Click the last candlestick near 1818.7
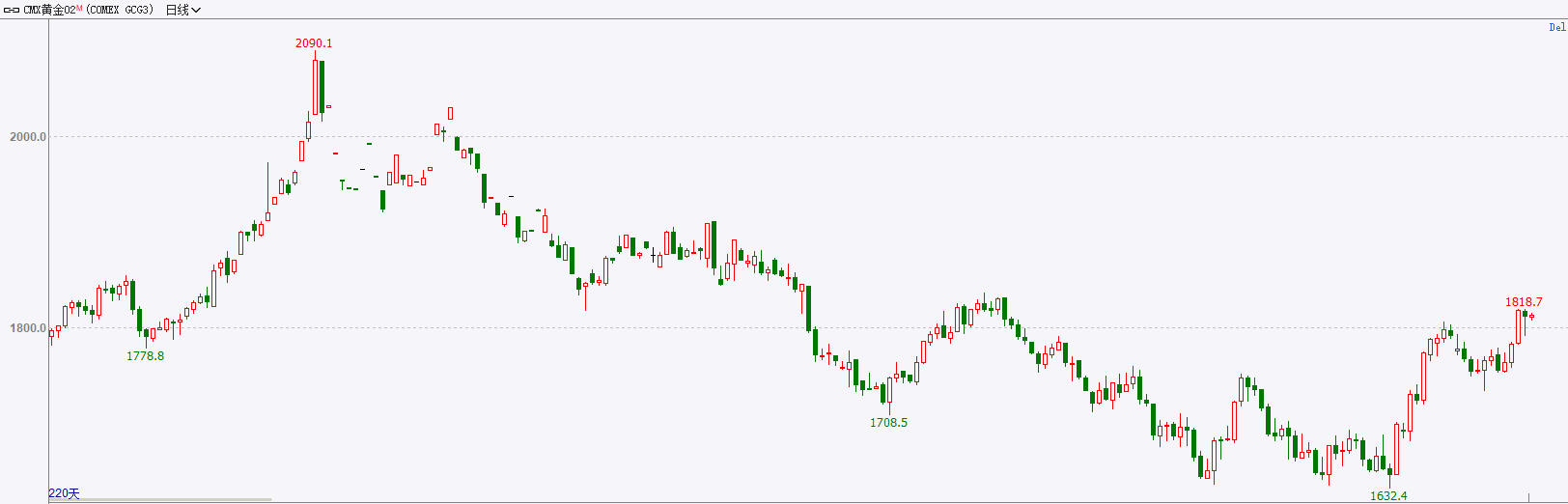The image size is (1568, 504). pos(1531,316)
